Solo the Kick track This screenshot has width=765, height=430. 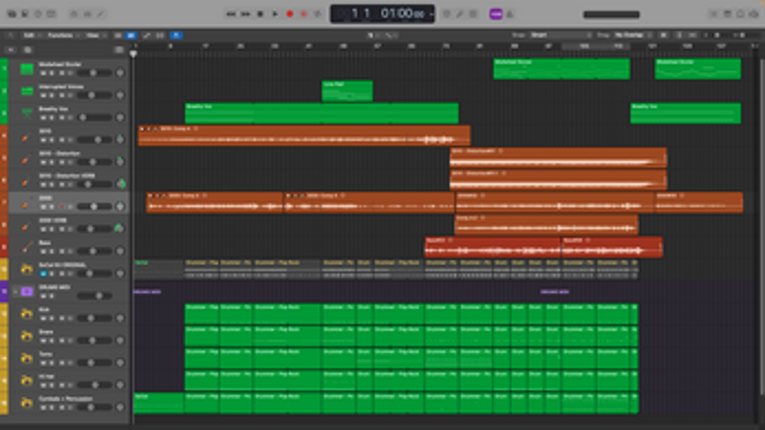pos(52,319)
